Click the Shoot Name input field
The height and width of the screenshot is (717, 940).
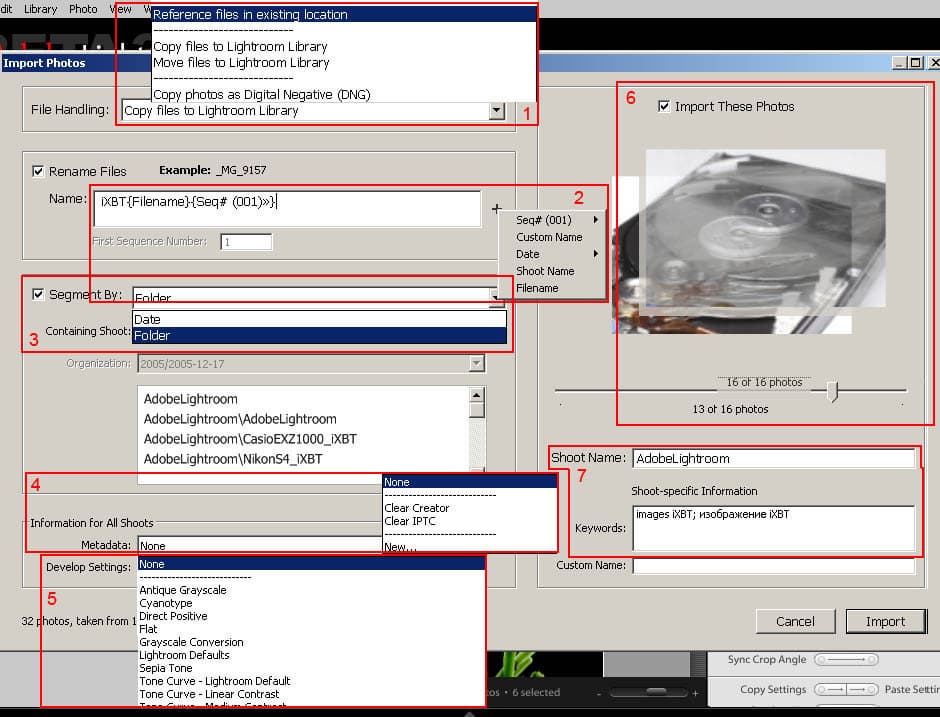point(774,459)
